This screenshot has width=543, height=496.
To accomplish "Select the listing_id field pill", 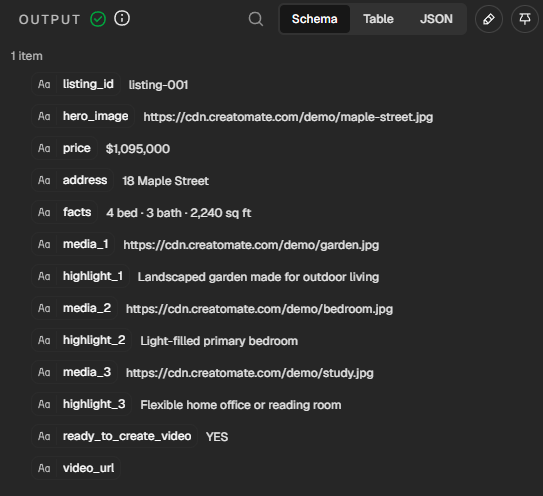I will (76, 84).
